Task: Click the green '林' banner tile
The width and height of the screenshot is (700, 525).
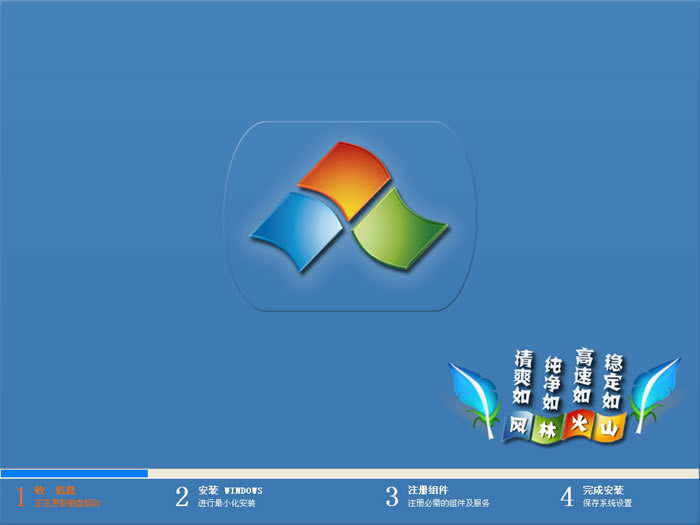Action: click(x=547, y=429)
